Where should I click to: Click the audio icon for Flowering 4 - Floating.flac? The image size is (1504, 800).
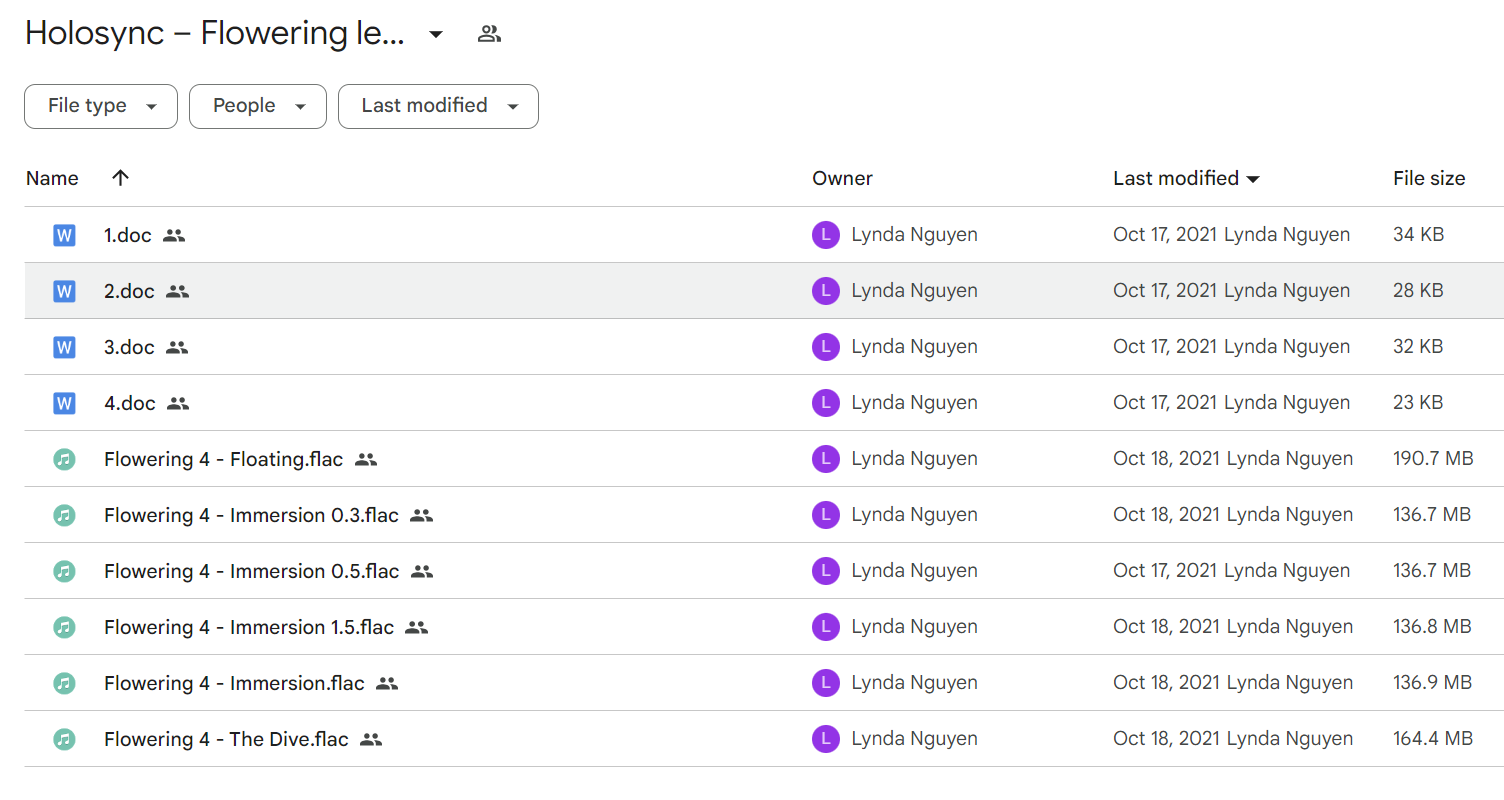64,460
